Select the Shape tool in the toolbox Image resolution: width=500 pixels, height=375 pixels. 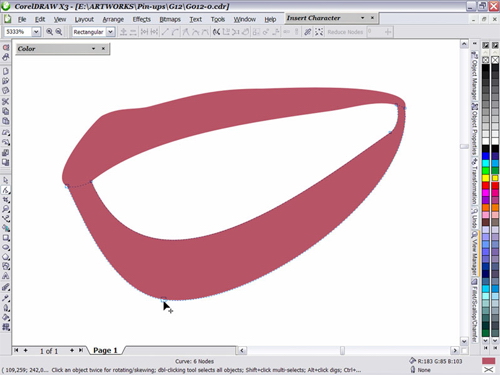(6, 190)
